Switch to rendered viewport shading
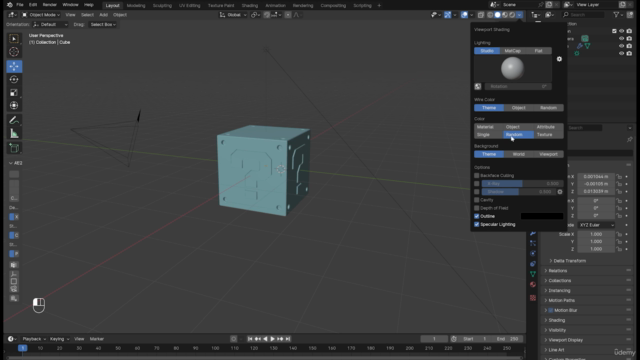This screenshot has width=640, height=360. coord(512,15)
